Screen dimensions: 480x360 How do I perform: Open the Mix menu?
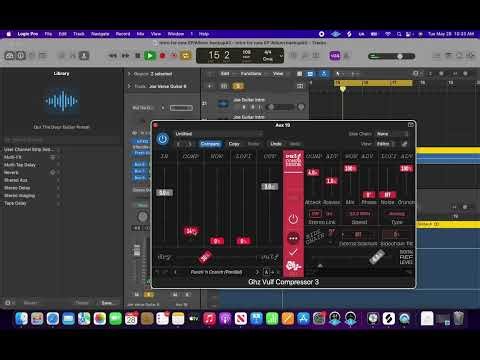point(140,34)
